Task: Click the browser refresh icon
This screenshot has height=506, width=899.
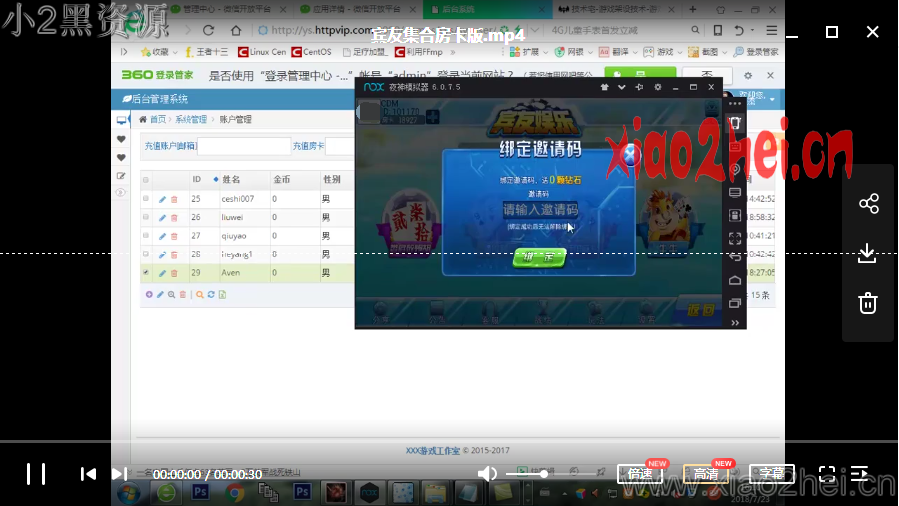Action: pos(209,30)
